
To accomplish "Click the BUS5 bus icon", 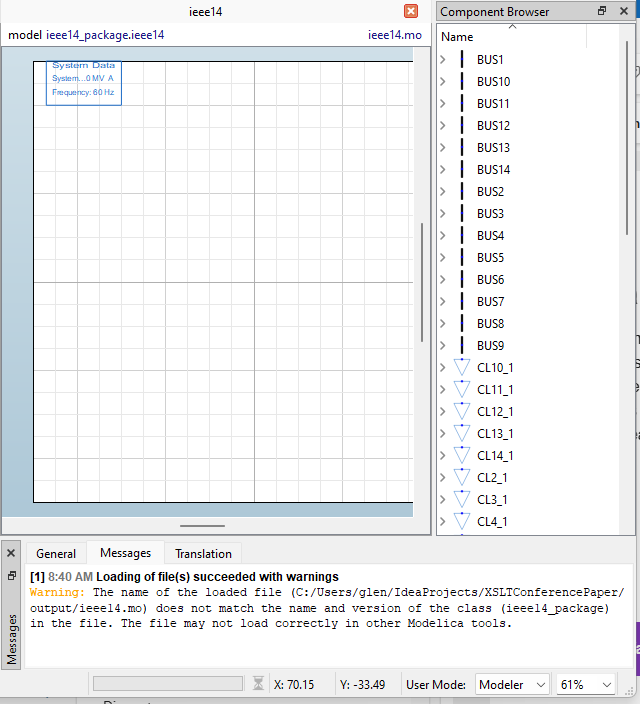I will pos(462,258).
